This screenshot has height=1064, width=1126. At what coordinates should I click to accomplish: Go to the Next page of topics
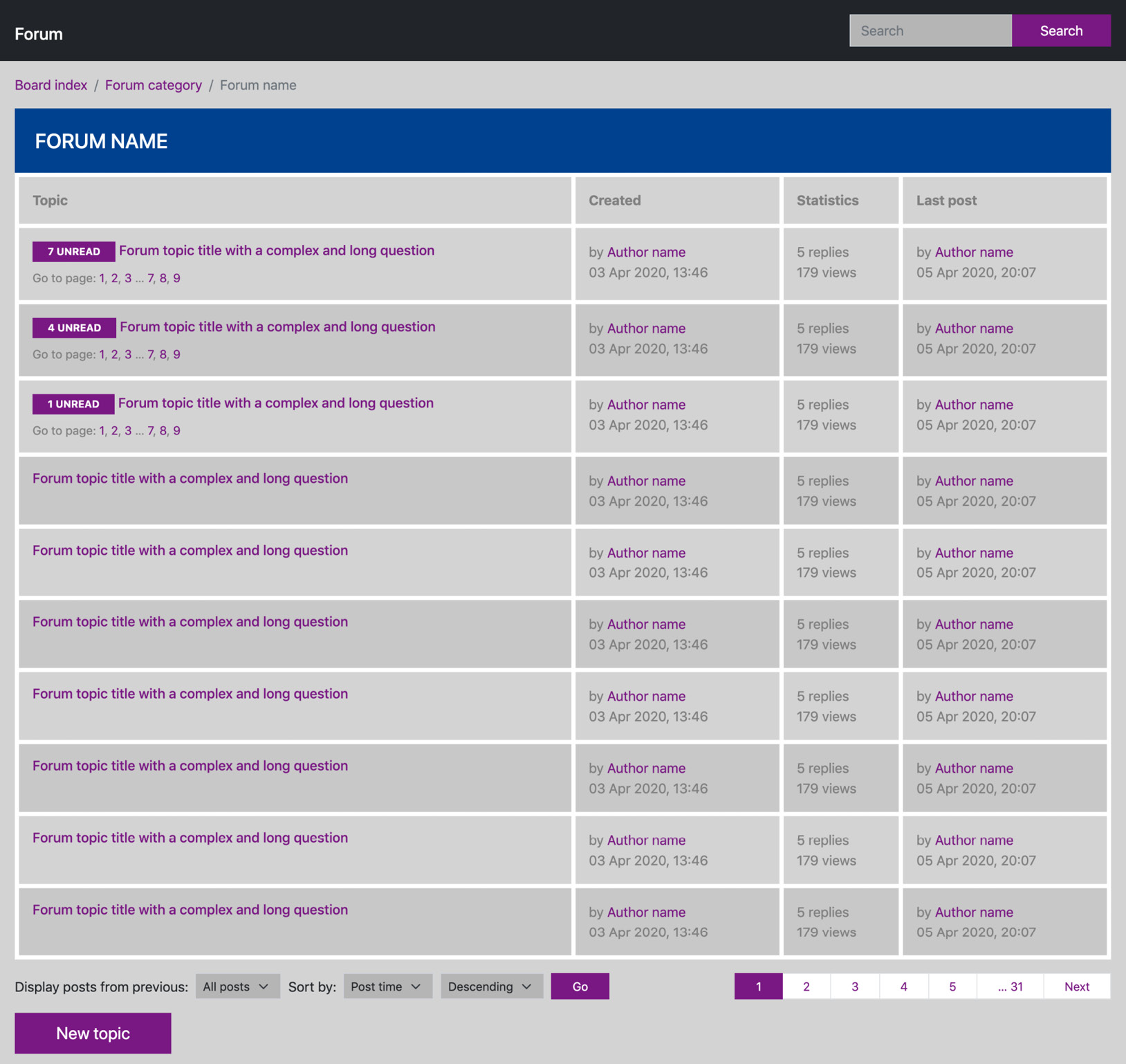point(1076,987)
